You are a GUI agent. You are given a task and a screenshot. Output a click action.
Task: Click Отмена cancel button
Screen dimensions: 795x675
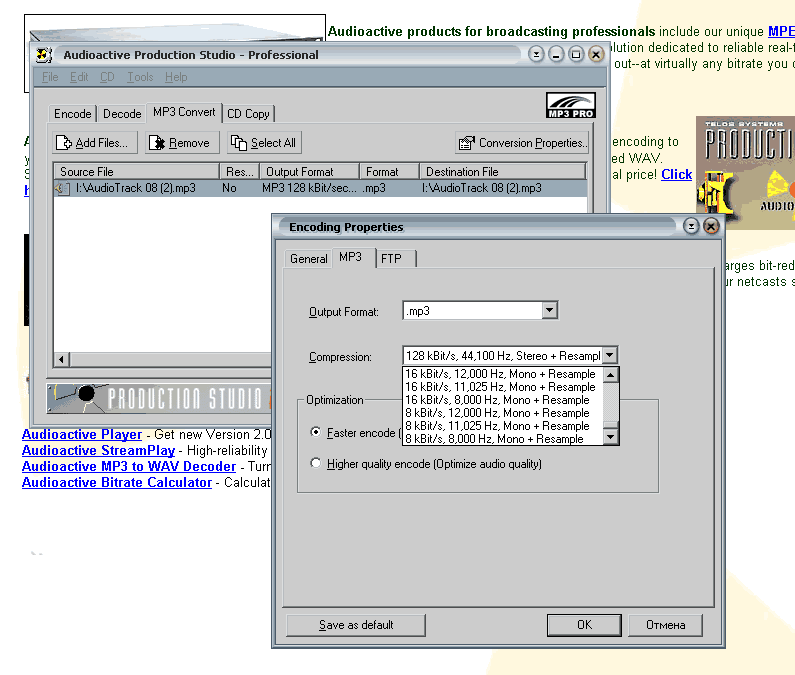click(x=665, y=625)
